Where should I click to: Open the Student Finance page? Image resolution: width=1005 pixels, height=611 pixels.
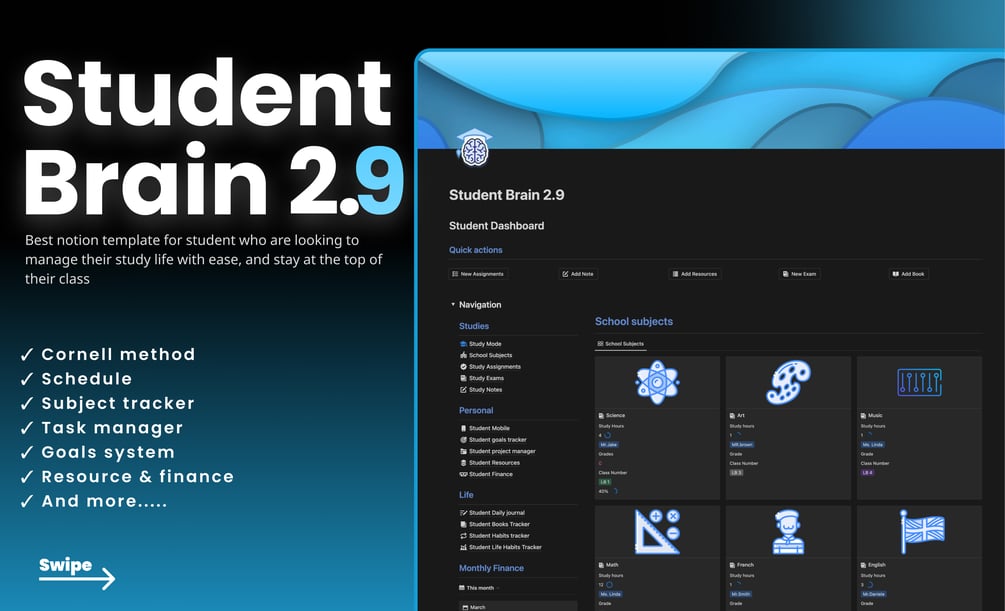pyautogui.click(x=490, y=474)
